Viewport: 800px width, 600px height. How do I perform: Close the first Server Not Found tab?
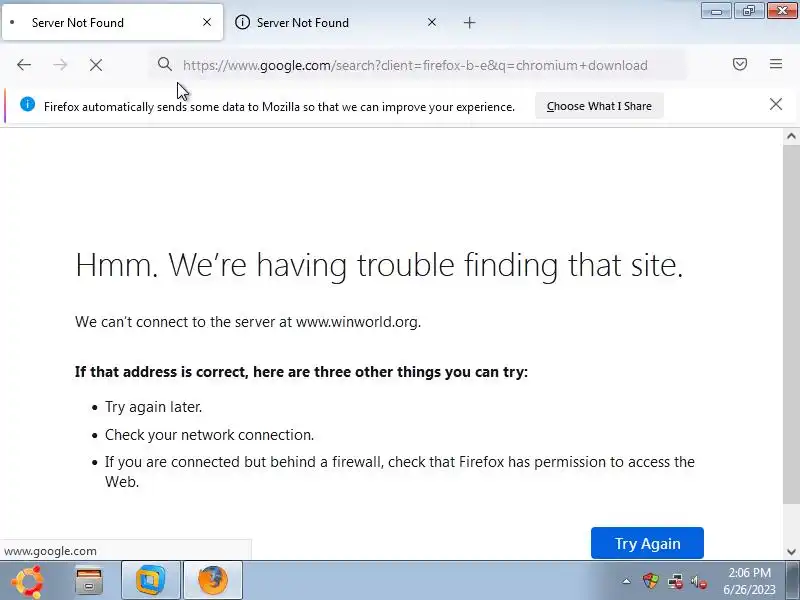(x=207, y=22)
